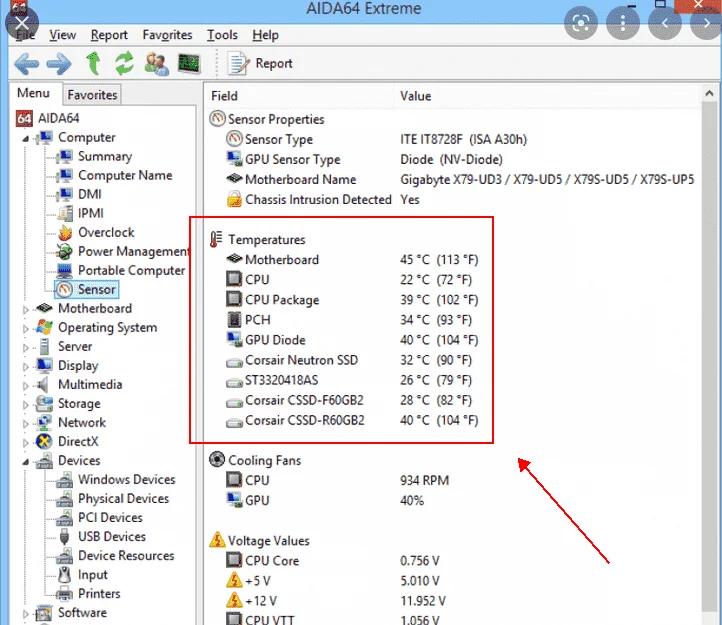Click the Back navigation arrow
Screen dimensions: 722x625
(26, 64)
